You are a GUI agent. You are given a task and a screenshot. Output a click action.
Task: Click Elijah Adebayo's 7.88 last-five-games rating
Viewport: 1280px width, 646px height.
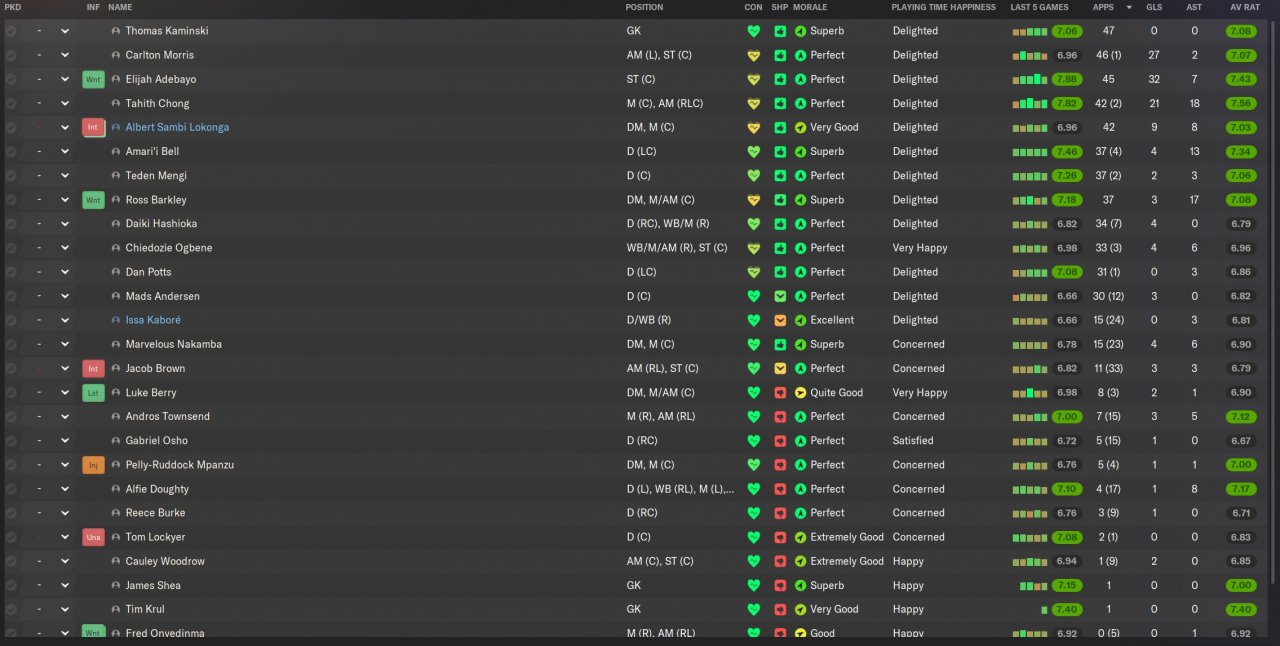click(1067, 79)
